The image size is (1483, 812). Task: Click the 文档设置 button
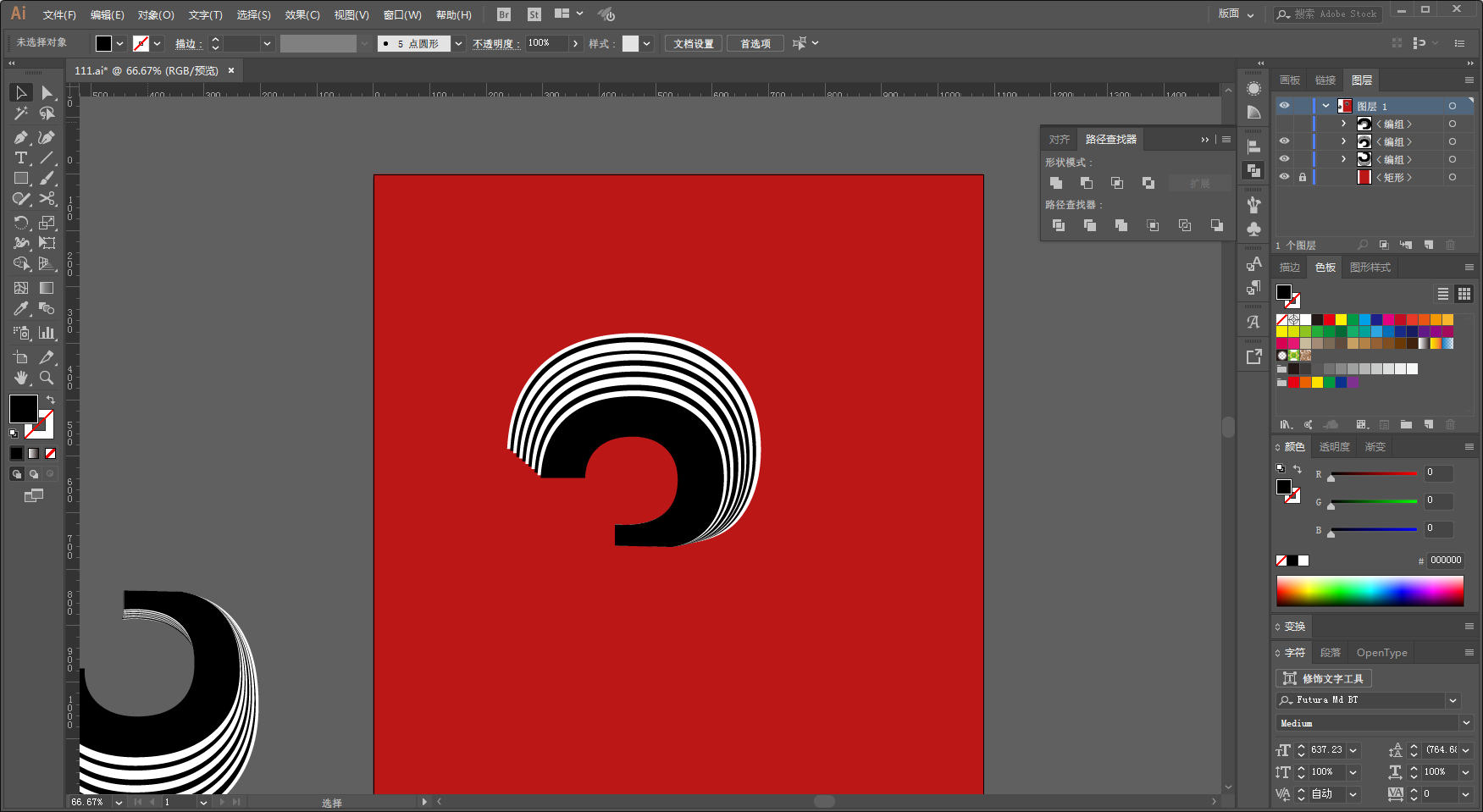point(694,44)
